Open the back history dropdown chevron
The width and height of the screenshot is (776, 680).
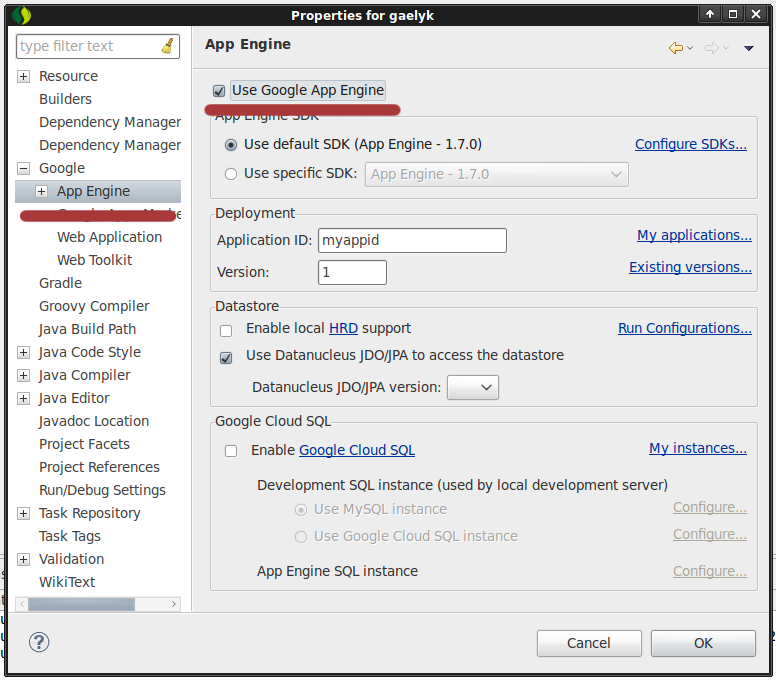690,48
